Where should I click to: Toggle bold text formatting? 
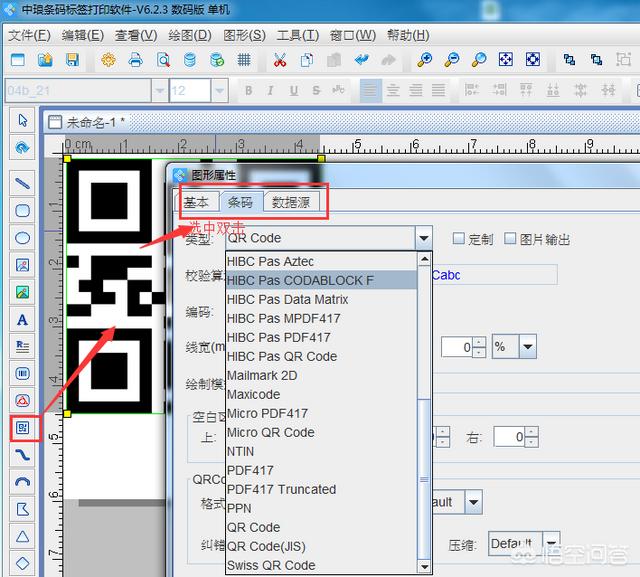[x=247, y=91]
